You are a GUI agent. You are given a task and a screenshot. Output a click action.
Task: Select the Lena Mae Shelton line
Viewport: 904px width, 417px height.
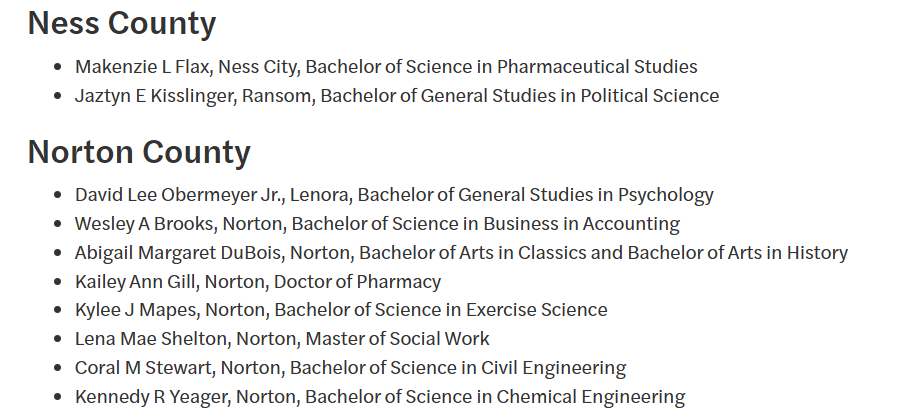(282, 339)
